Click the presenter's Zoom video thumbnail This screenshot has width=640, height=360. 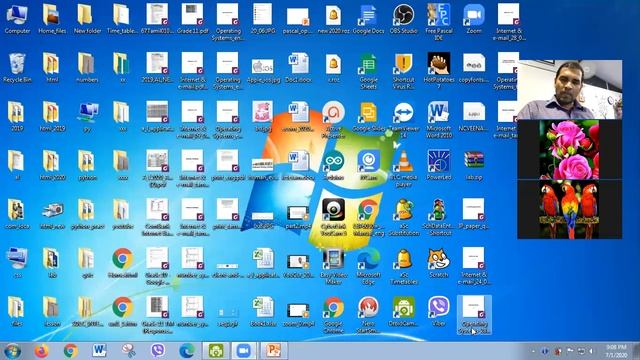(569, 89)
